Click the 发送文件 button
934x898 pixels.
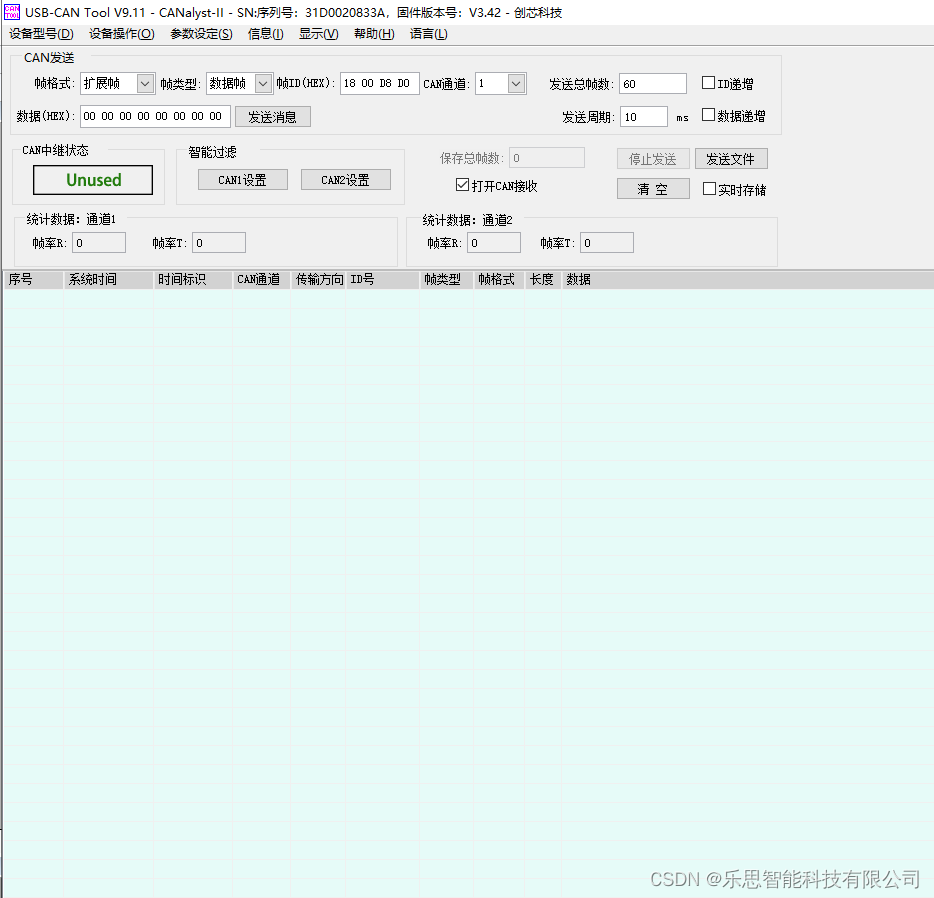pos(731,158)
